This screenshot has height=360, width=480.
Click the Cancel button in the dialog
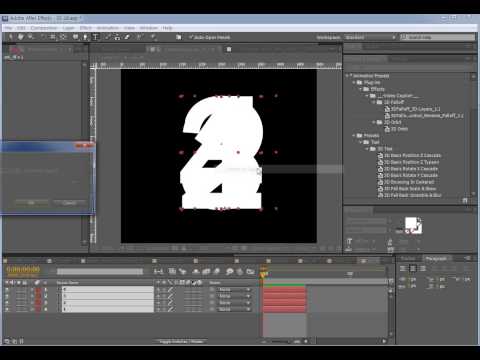coord(69,203)
